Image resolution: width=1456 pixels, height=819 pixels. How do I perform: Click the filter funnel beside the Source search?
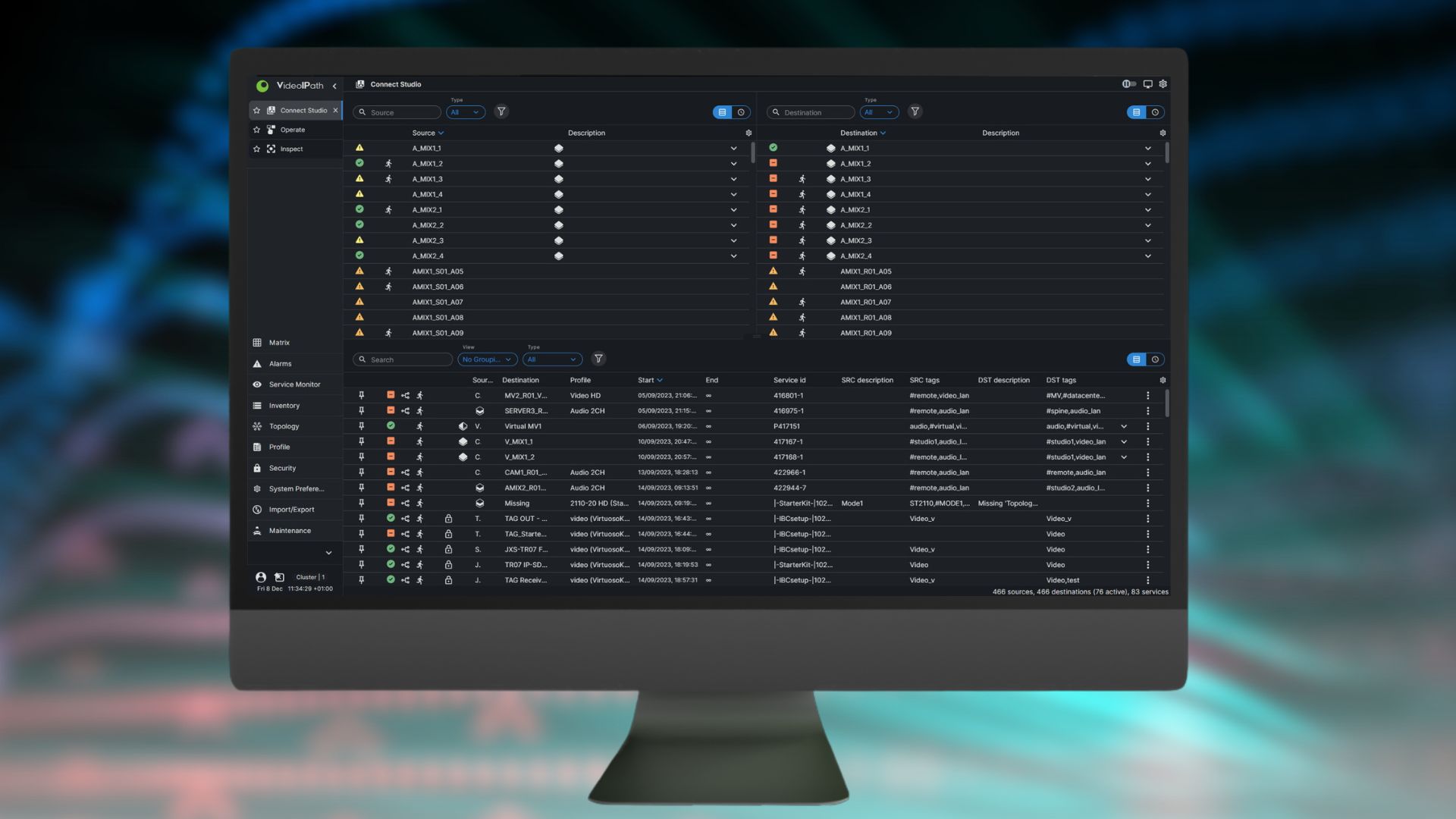[501, 111]
